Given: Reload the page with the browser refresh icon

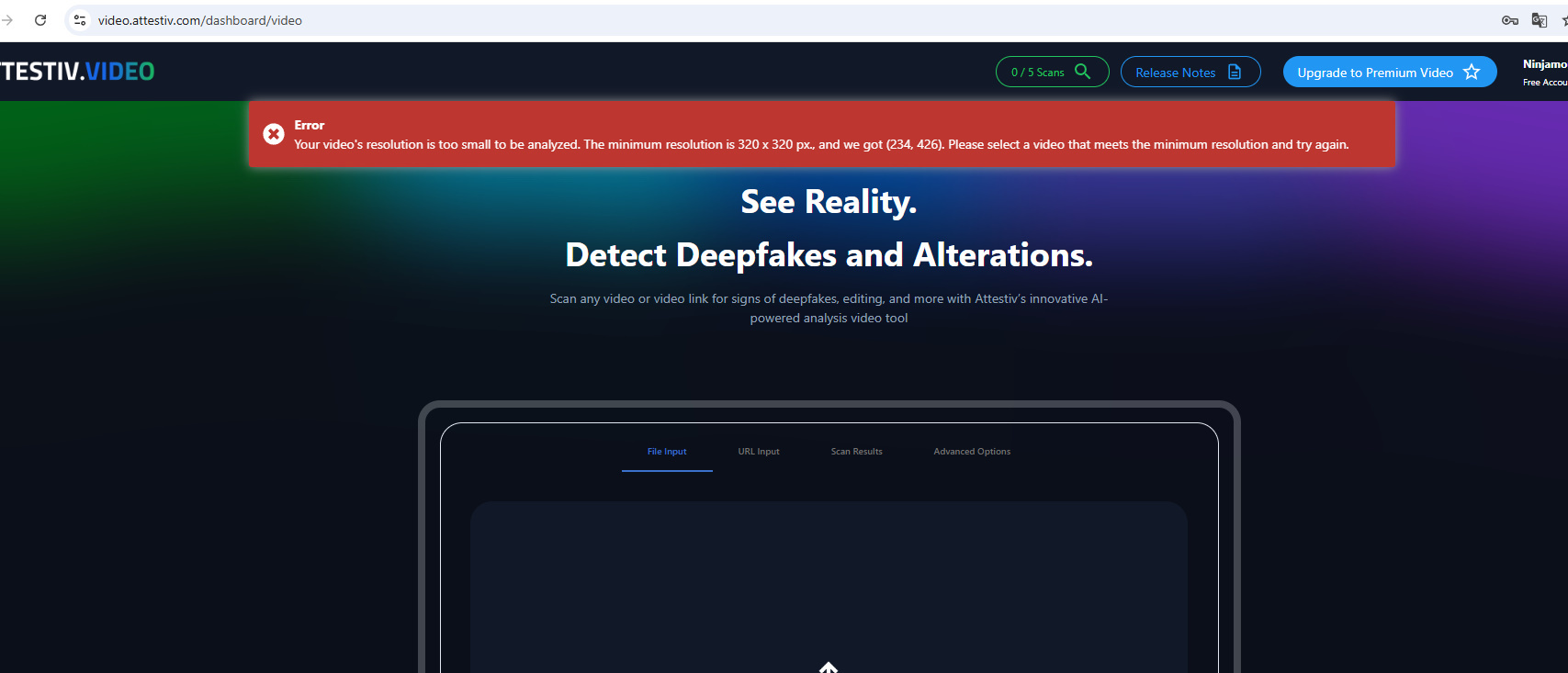Looking at the screenshot, I should coord(40,20).
